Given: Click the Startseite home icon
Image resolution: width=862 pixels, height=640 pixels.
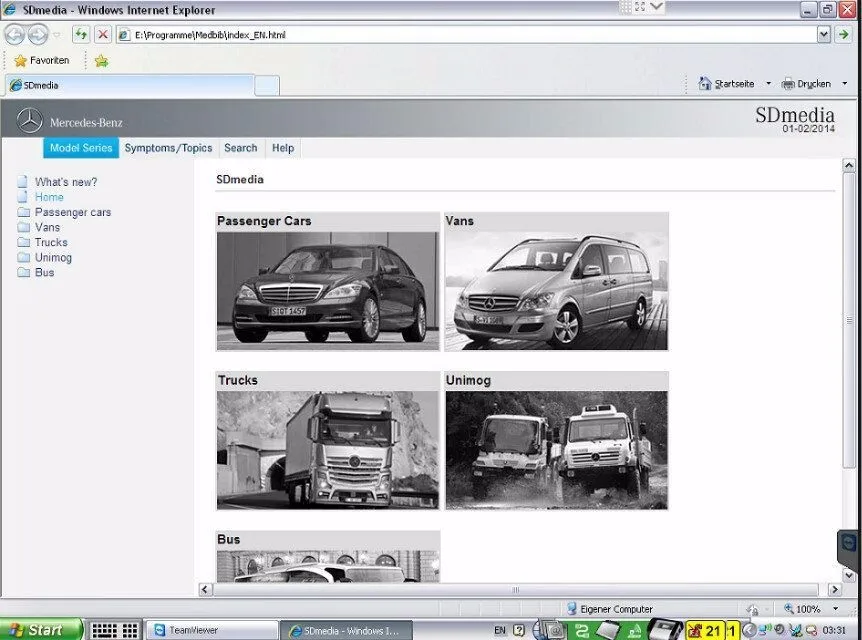Looking at the screenshot, I should coord(705,84).
